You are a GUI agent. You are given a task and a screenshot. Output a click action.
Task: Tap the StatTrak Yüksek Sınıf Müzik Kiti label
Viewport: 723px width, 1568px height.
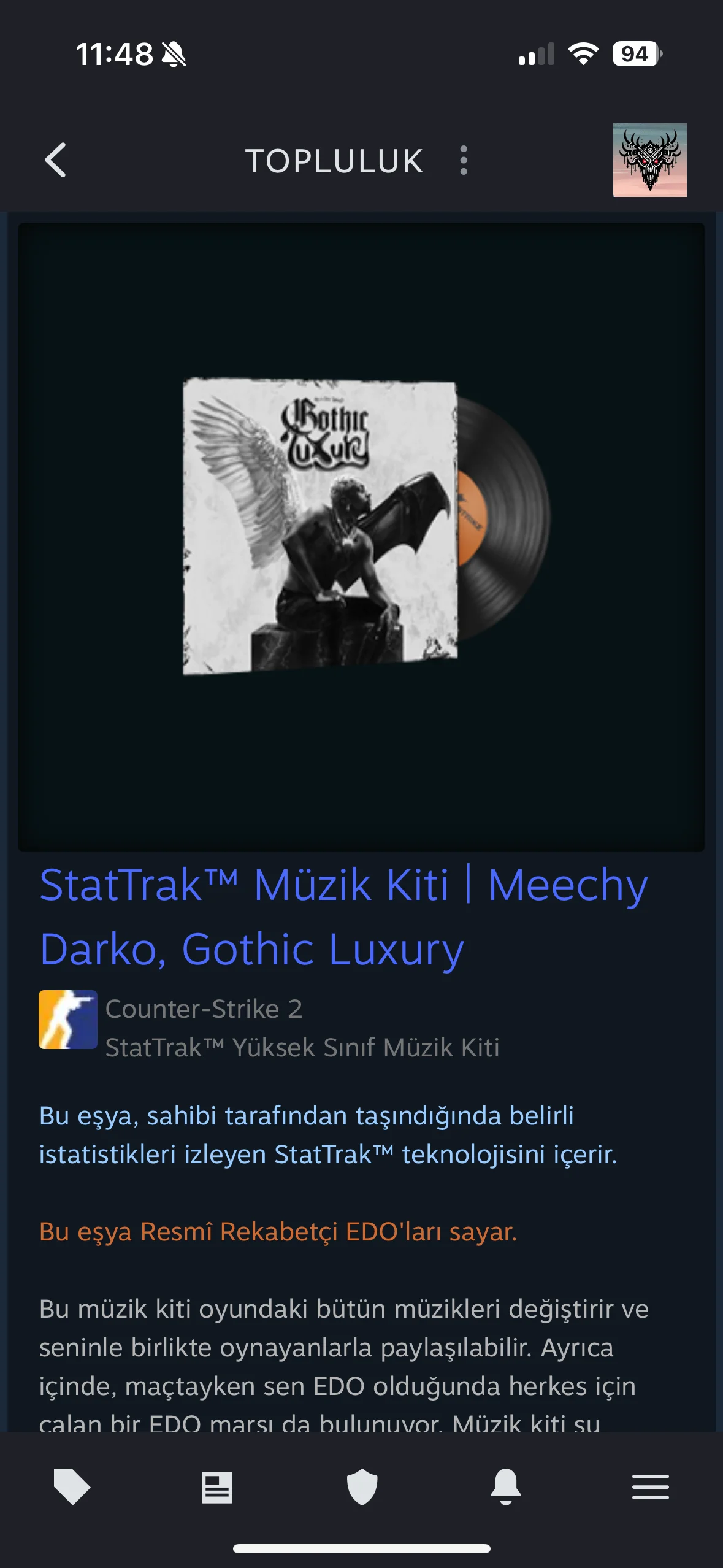tap(302, 1047)
